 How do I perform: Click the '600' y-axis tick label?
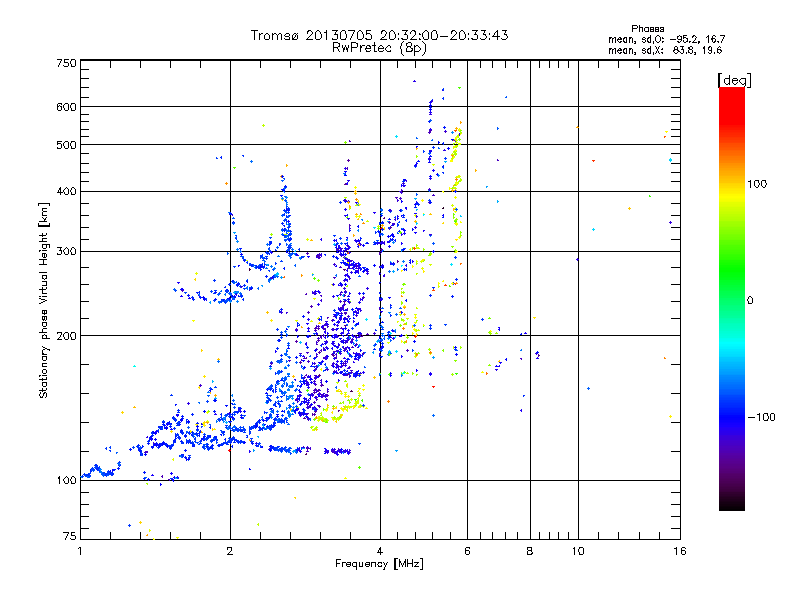[66, 107]
